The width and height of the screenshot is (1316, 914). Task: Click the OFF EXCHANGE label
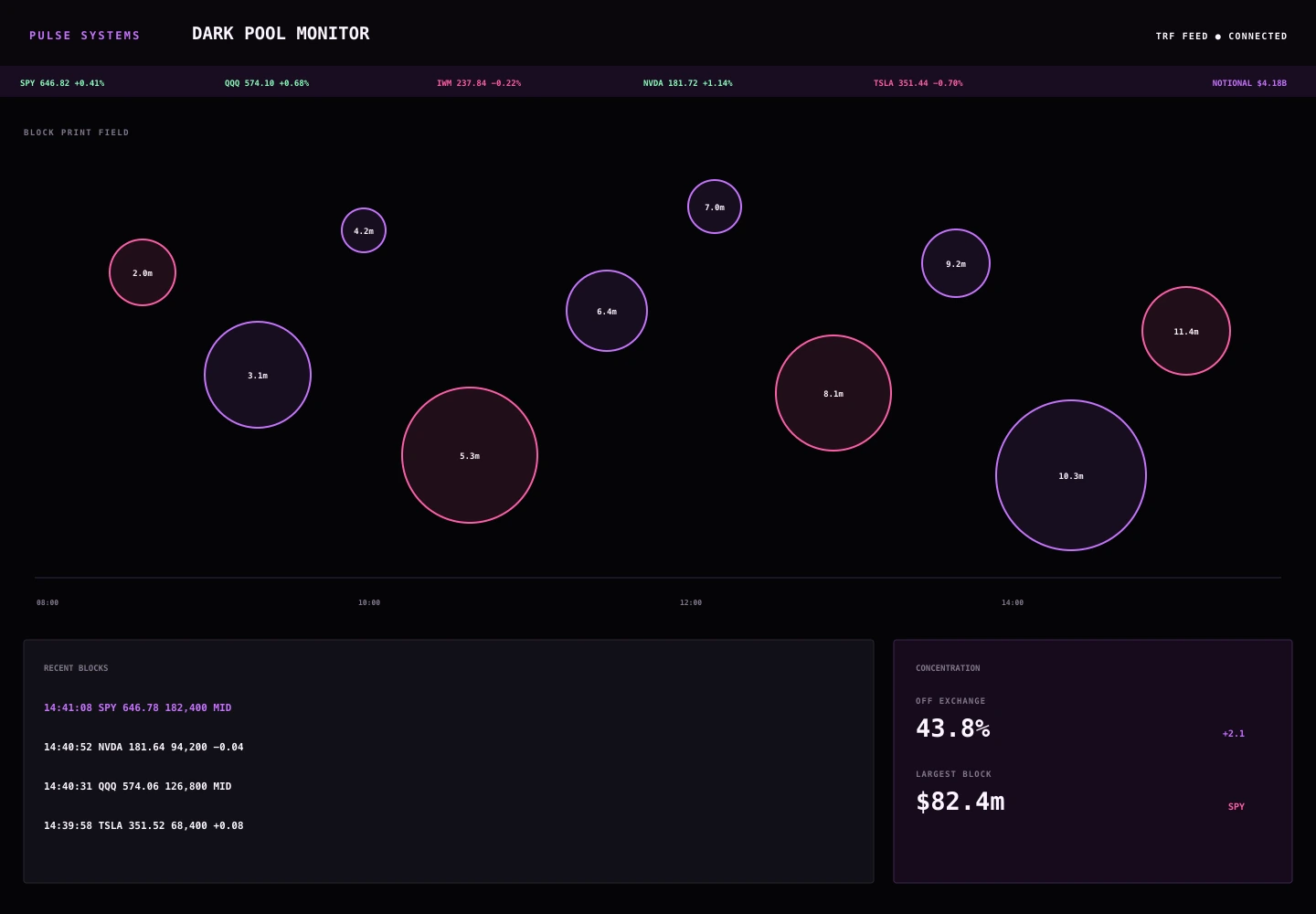pyautogui.click(x=950, y=701)
